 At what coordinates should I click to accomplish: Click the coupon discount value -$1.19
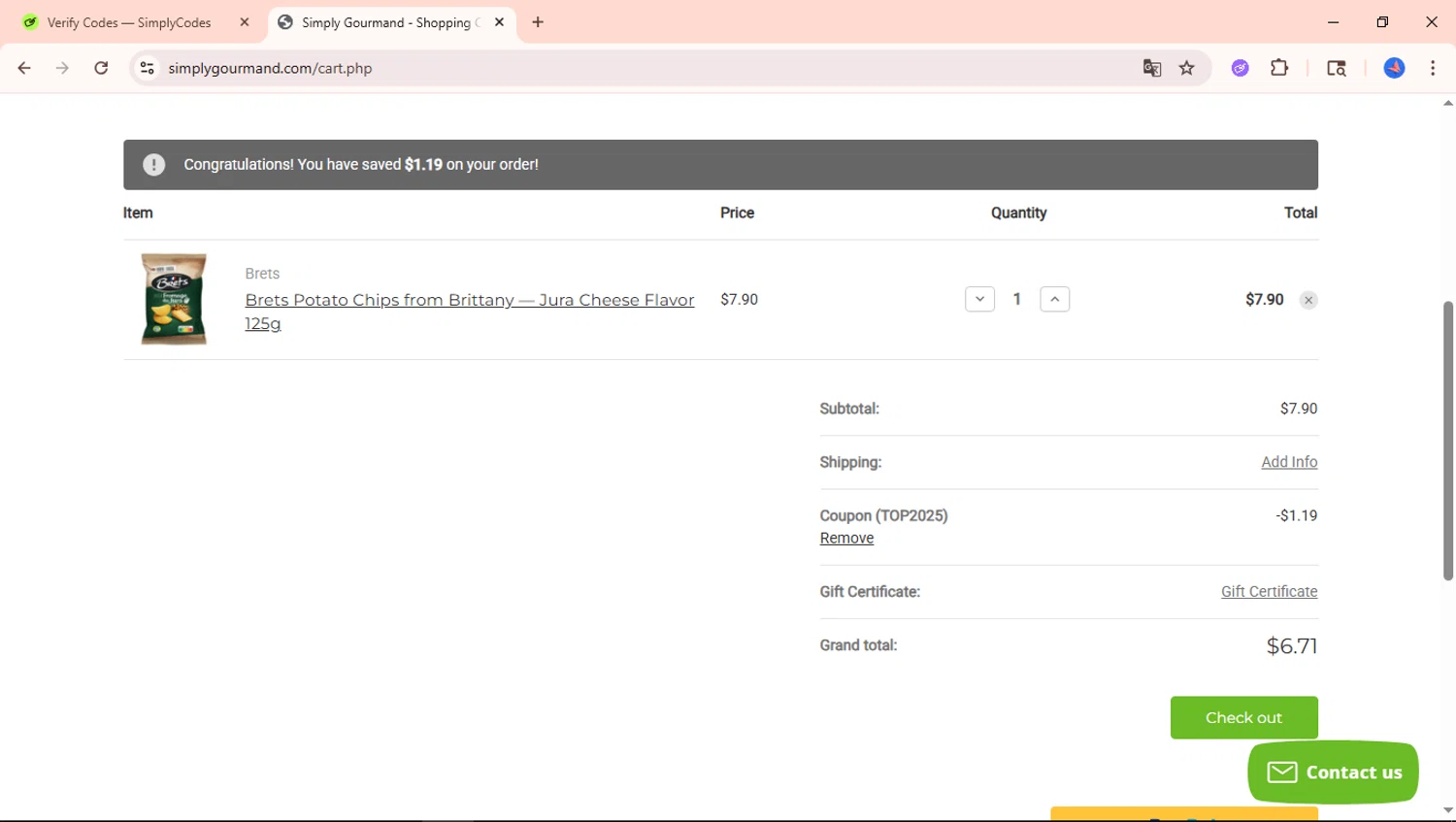[1297, 515]
